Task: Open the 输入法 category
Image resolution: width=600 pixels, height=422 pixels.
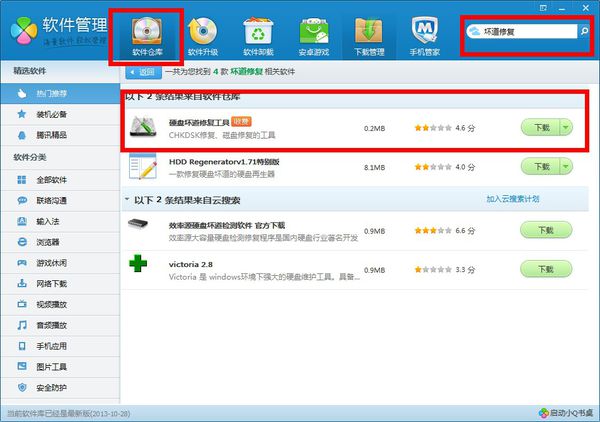Action: click(x=60, y=221)
